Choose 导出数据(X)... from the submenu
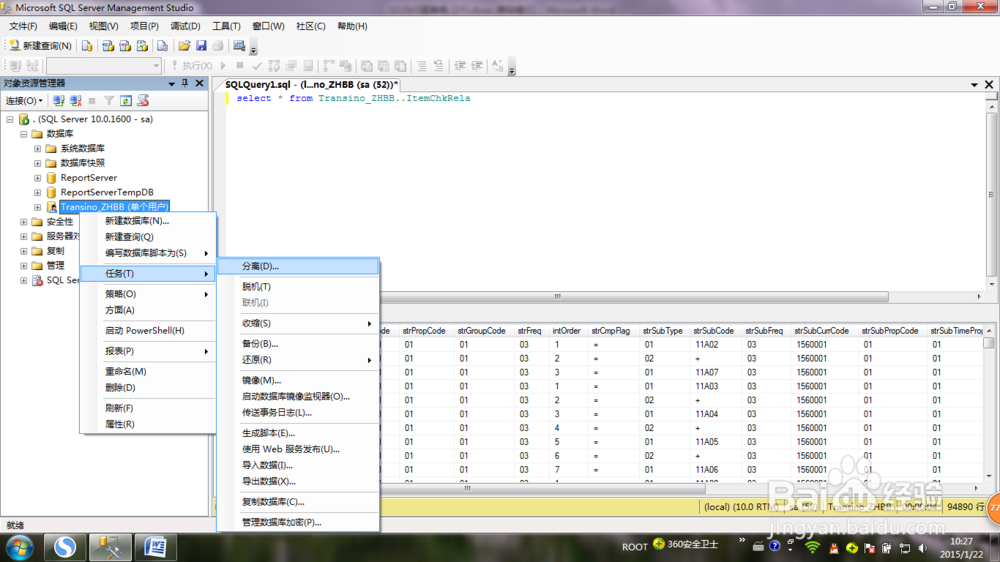 298,481
